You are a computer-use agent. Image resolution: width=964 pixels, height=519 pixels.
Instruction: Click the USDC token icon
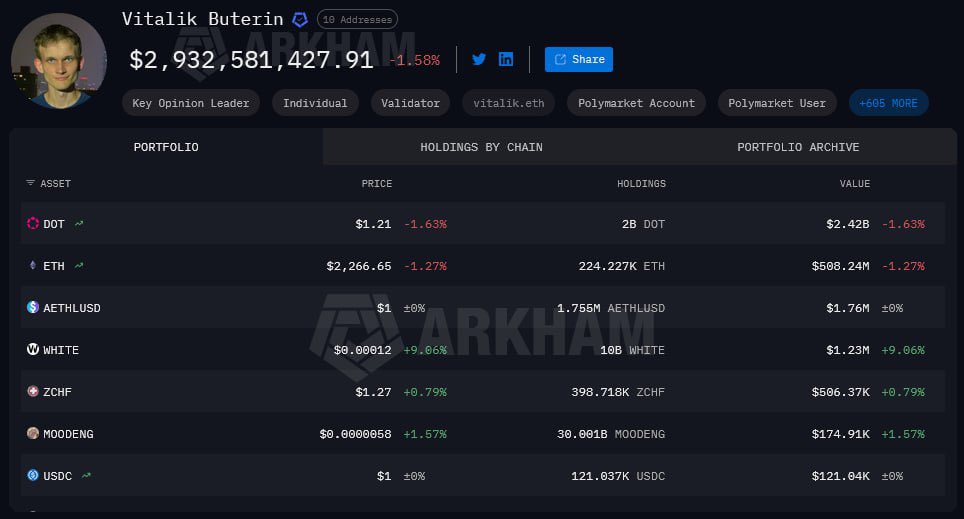33,475
